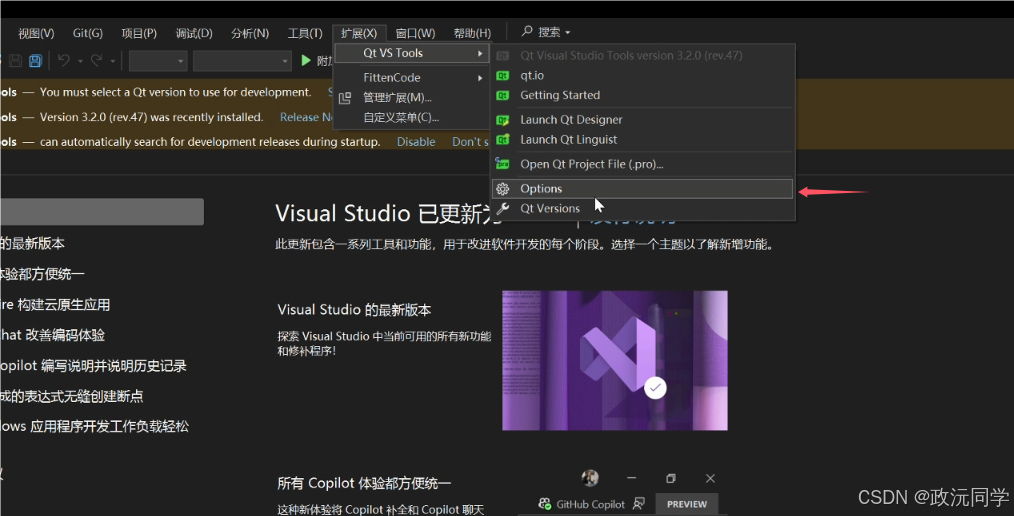Click the Release Notes link
Screen dimensions: 1014x516
pyautogui.click(x=307, y=117)
